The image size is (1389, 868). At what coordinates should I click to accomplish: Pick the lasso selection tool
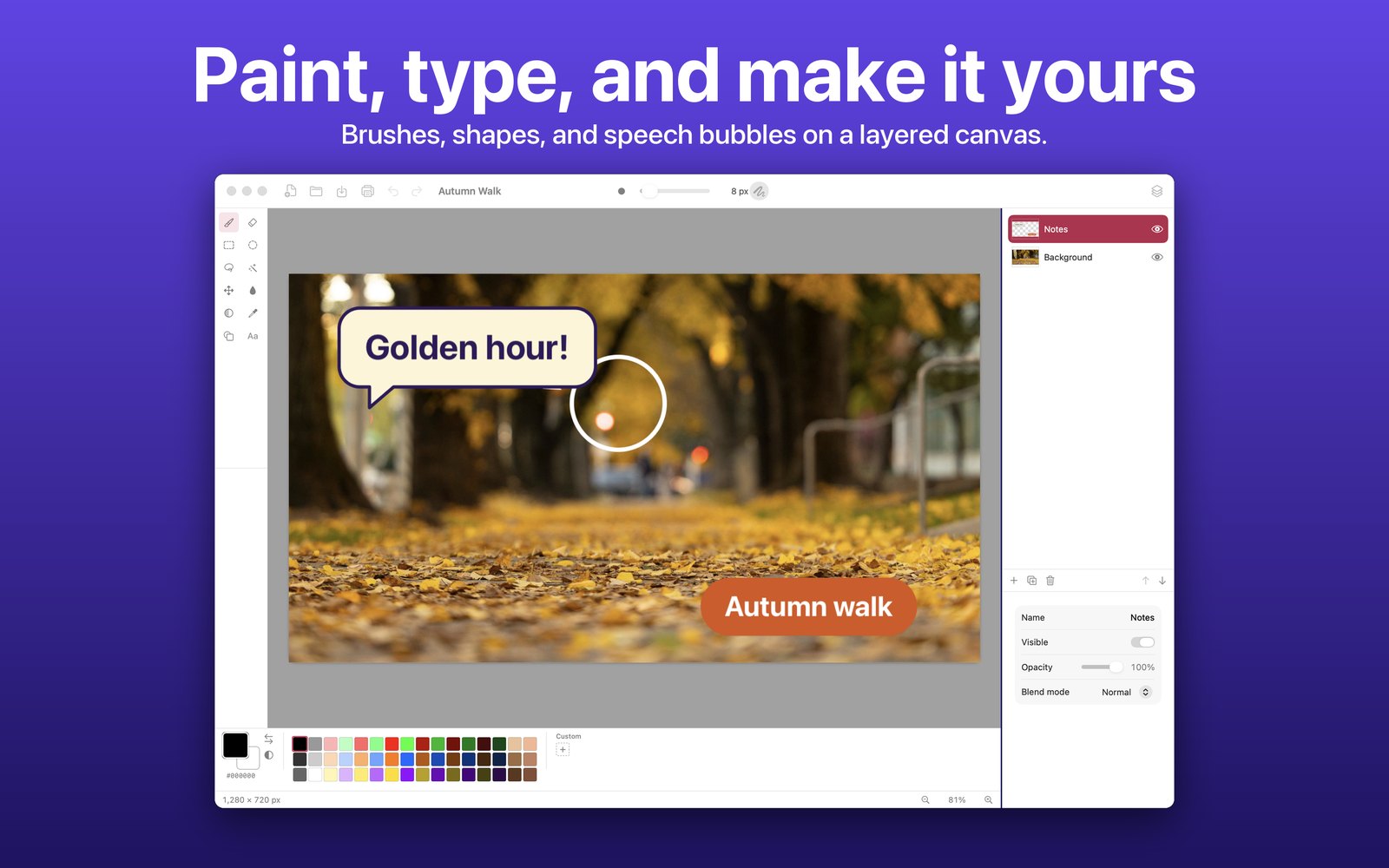click(229, 268)
